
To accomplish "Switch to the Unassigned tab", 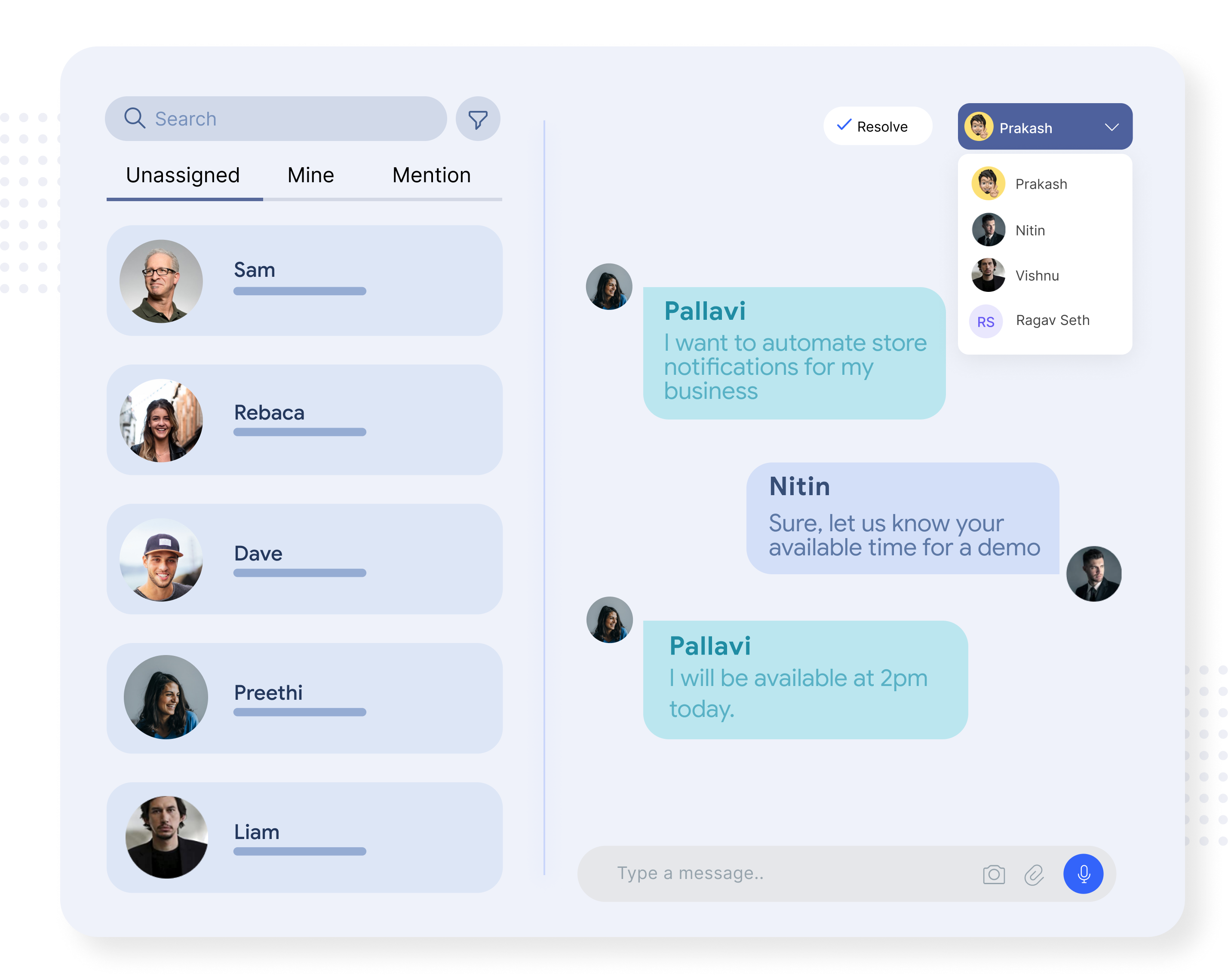I will (183, 175).
